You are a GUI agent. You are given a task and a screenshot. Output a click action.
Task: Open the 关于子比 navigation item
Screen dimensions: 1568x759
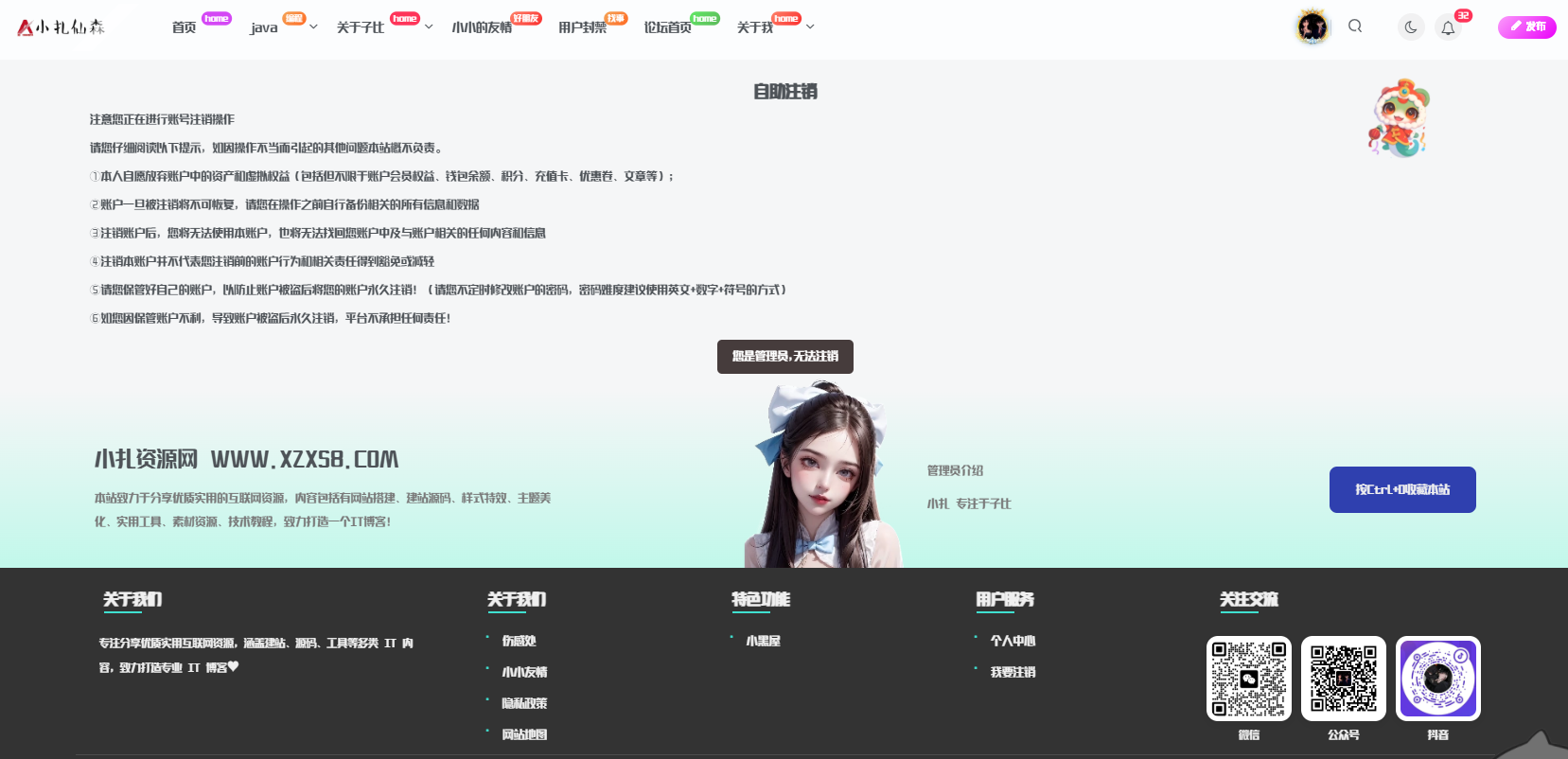point(361,27)
